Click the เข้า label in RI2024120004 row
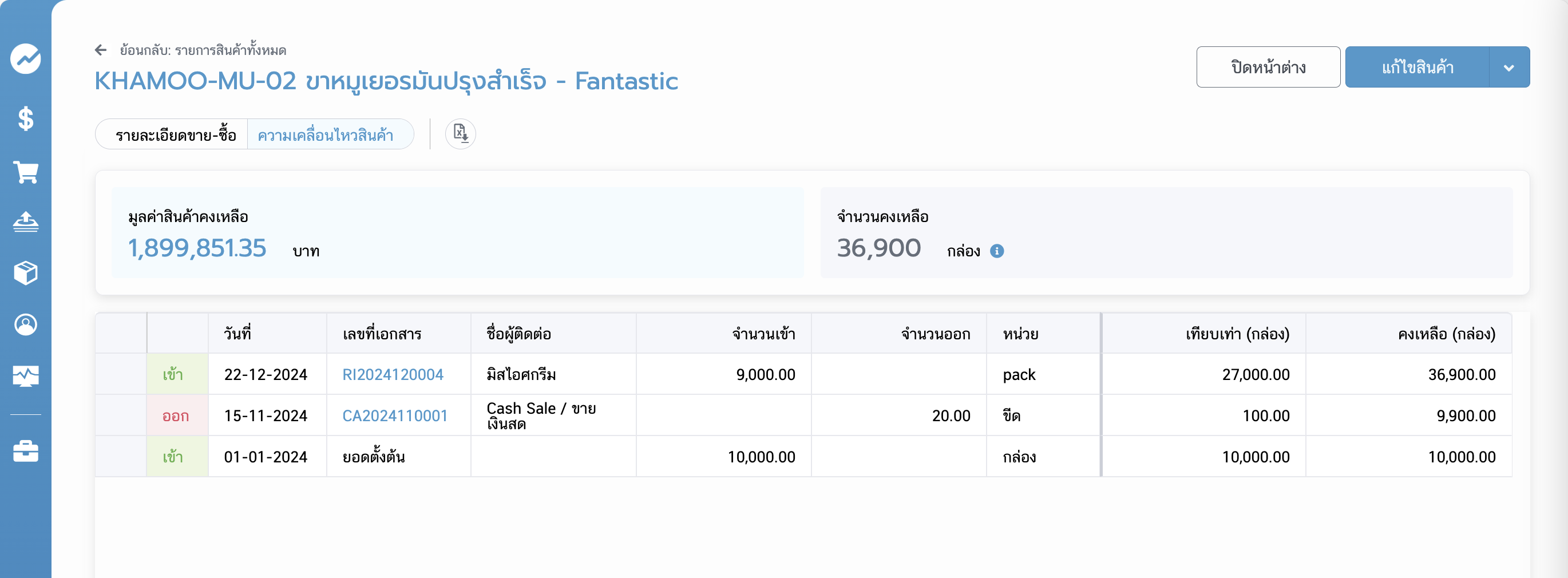This screenshot has width=1568, height=578. tap(173, 375)
